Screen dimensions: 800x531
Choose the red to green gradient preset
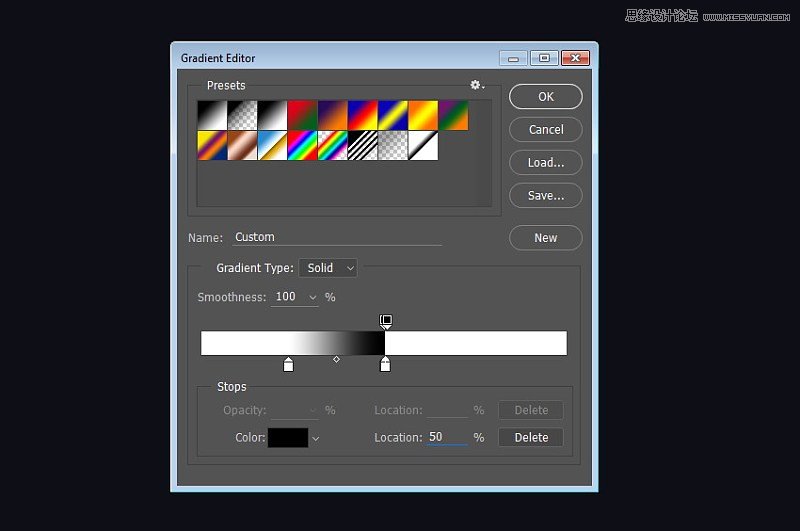[303, 115]
